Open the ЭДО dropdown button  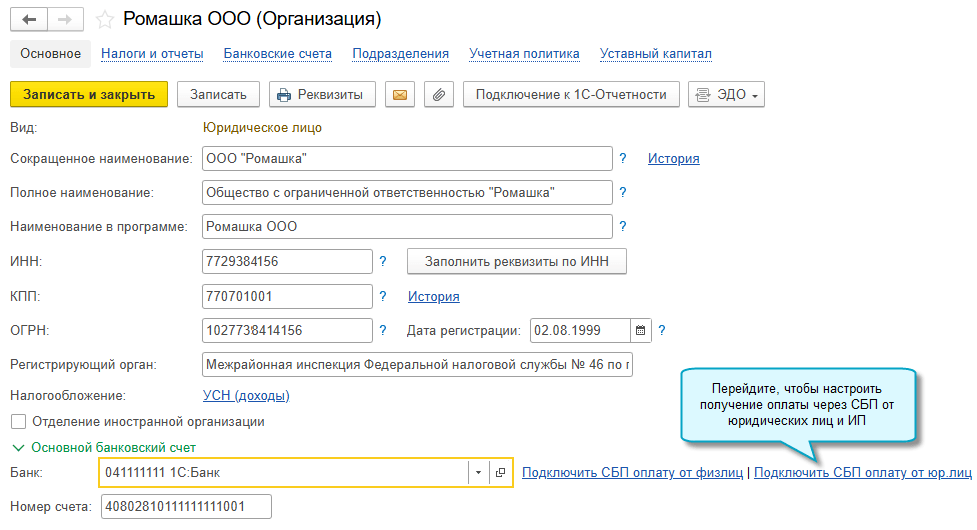[x=726, y=95]
